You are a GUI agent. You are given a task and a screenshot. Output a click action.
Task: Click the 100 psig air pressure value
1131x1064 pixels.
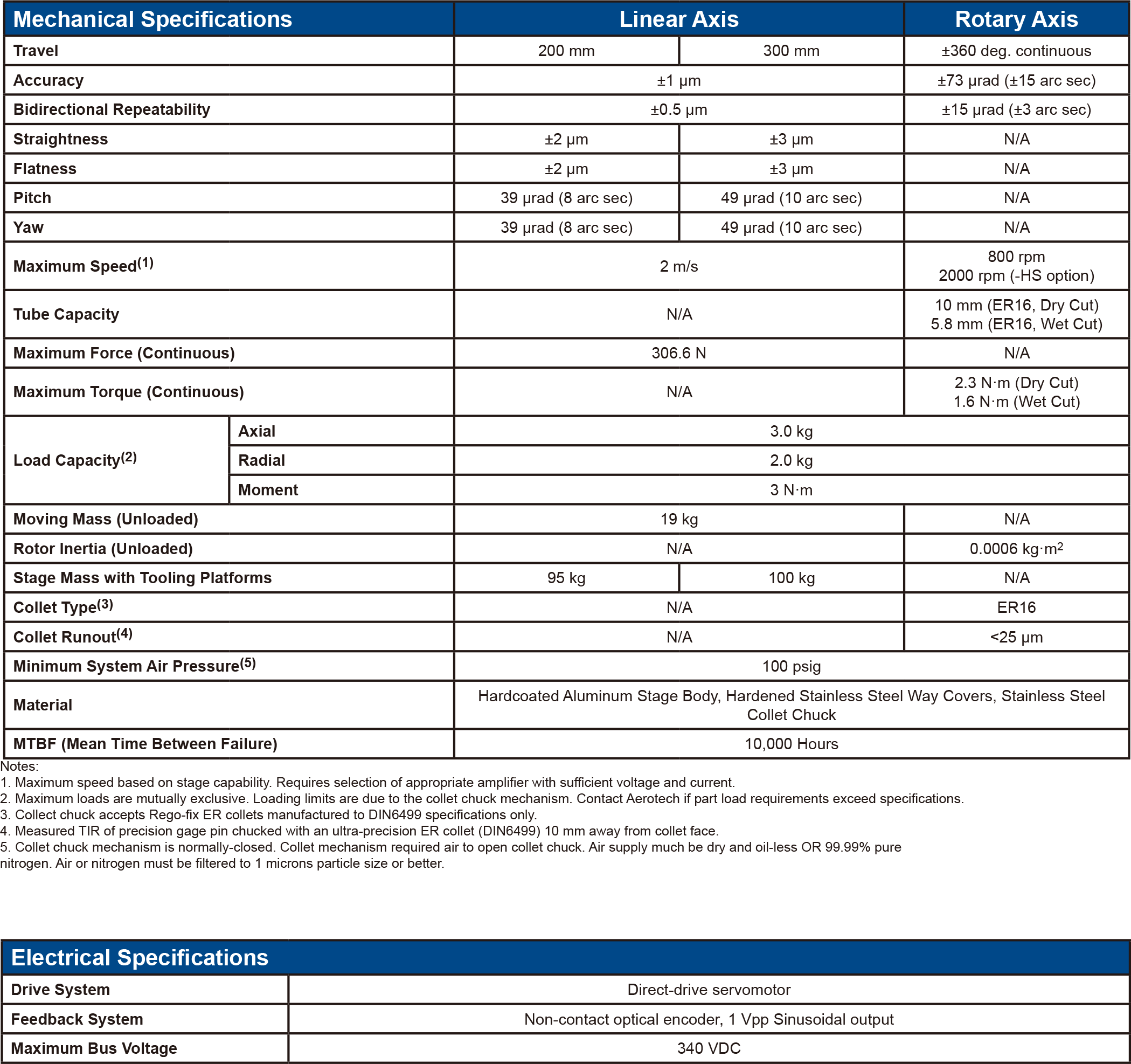tap(791, 666)
